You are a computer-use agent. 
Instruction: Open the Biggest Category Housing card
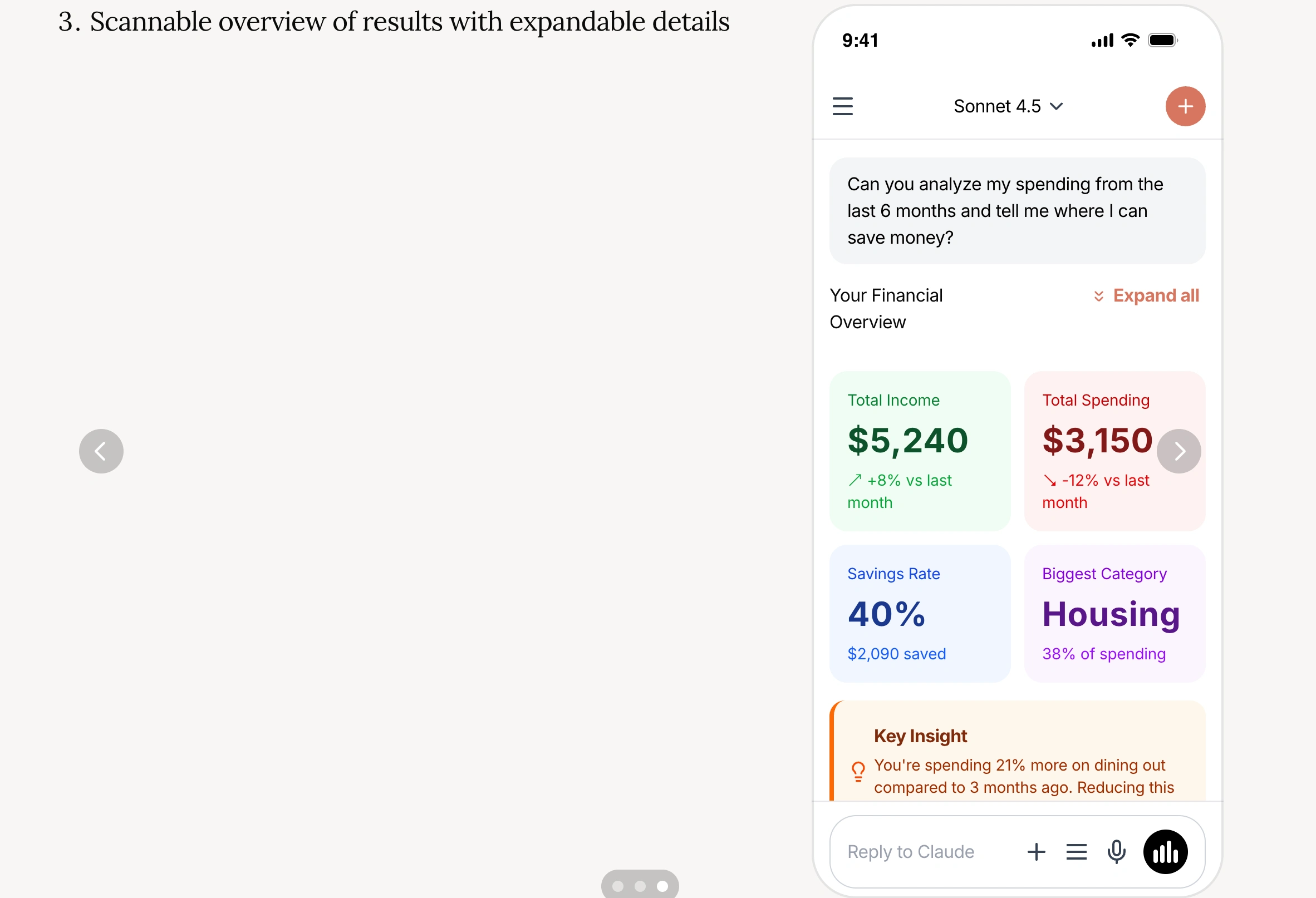coord(1114,613)
